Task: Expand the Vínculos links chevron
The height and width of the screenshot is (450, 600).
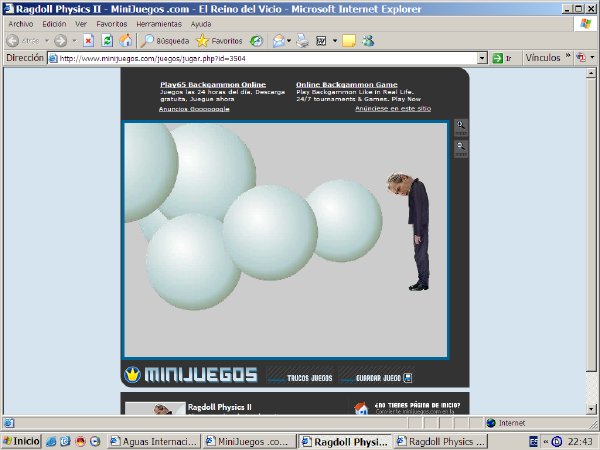Action: coord(567,58)
